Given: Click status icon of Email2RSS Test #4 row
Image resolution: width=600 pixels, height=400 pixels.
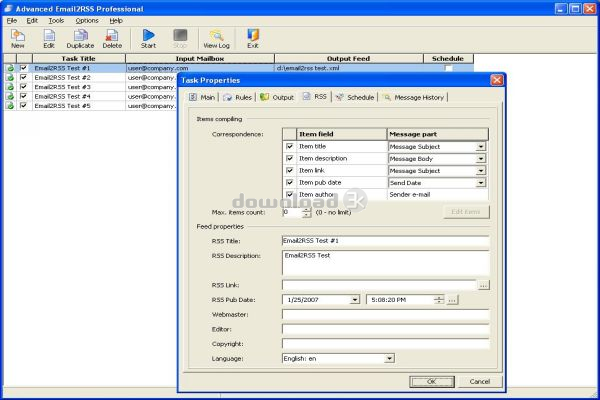Looking at the screenshot, I should (x=10, y=96).
